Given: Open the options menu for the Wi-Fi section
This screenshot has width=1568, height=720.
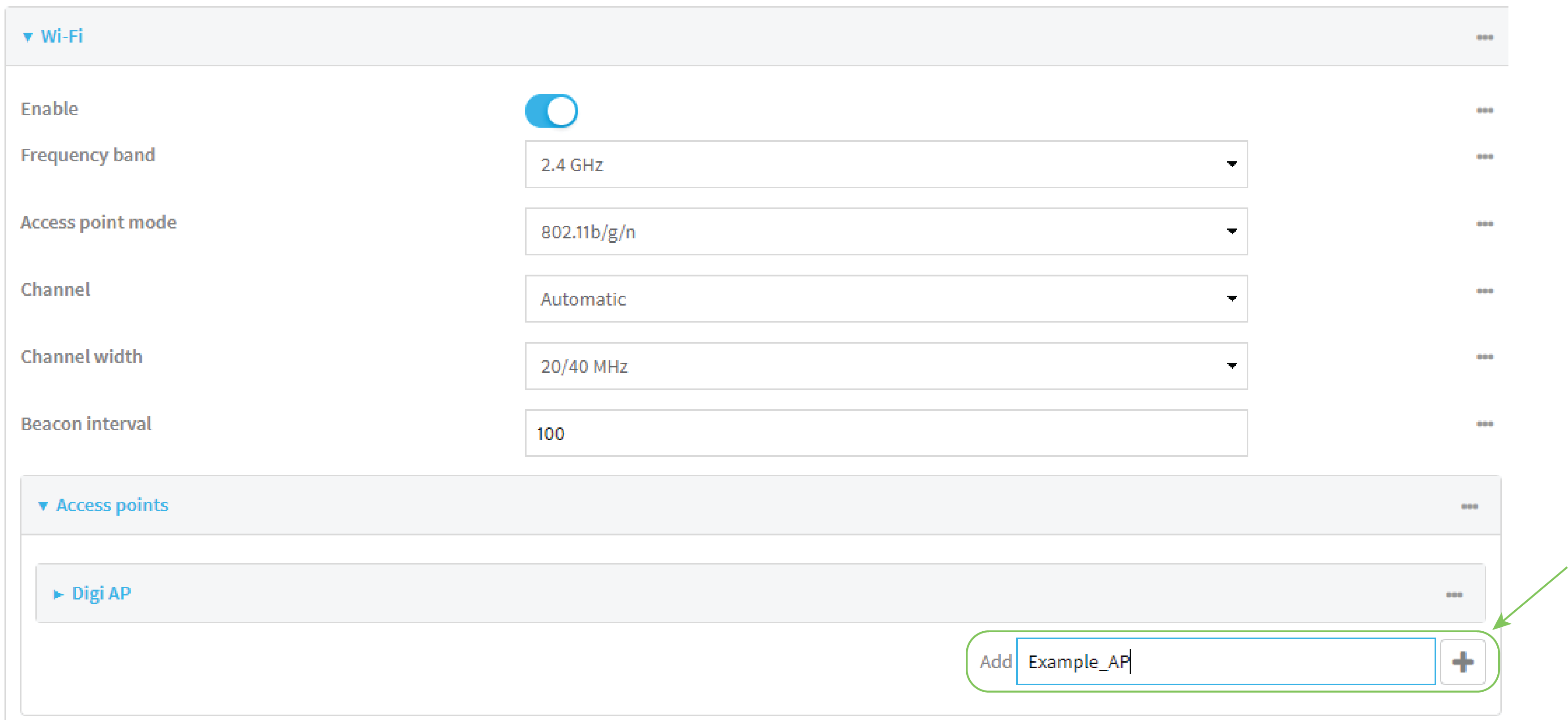Looking at the screenshot, I should (x=1485, y=37).
